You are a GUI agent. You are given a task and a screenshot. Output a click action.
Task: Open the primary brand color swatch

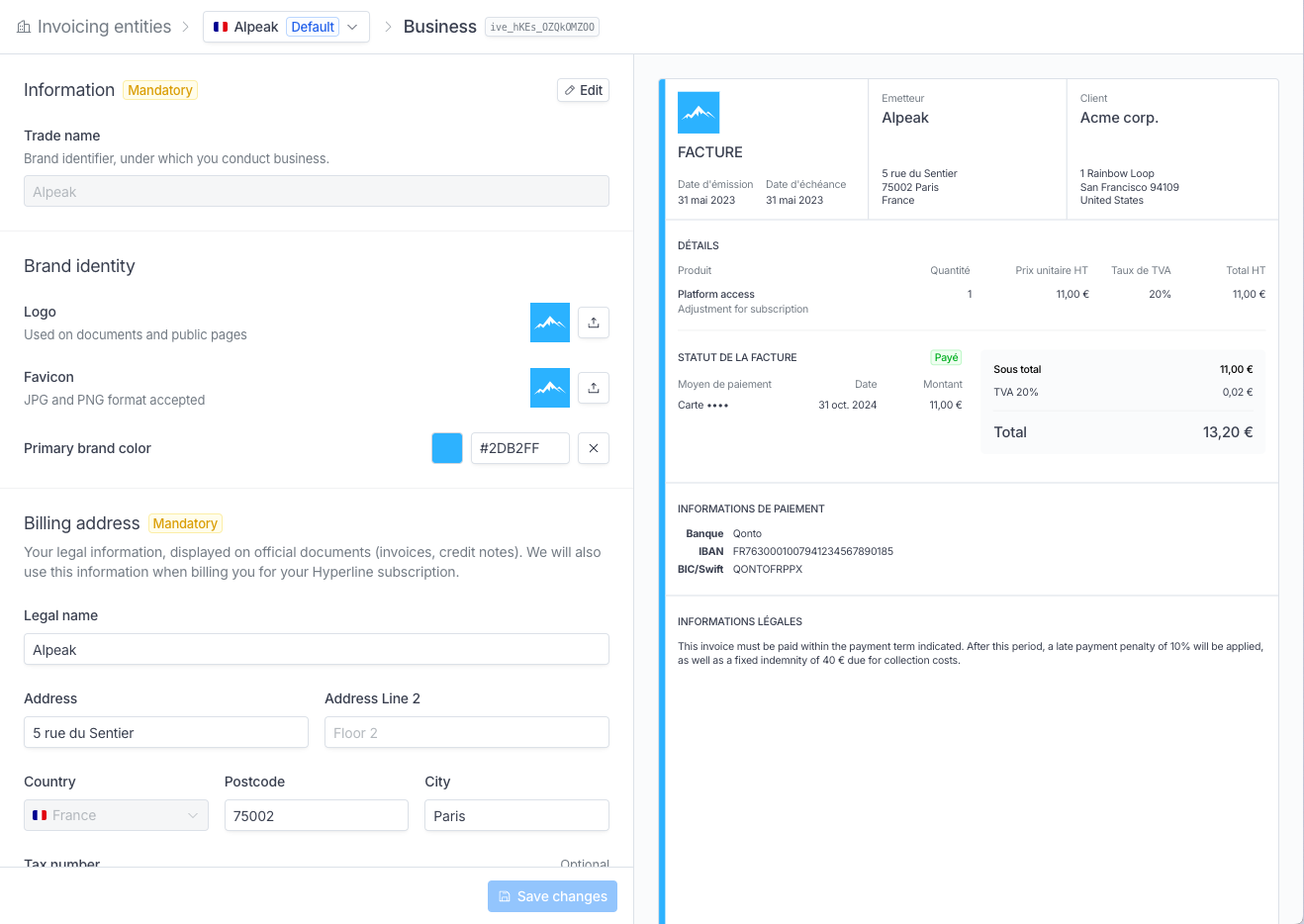point(447,448)
